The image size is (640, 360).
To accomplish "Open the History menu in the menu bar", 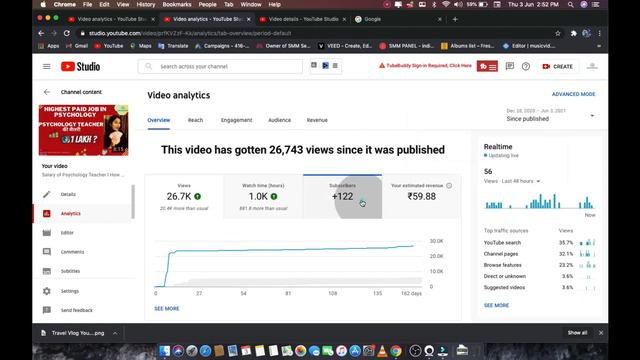I will [x=146, y=4].
